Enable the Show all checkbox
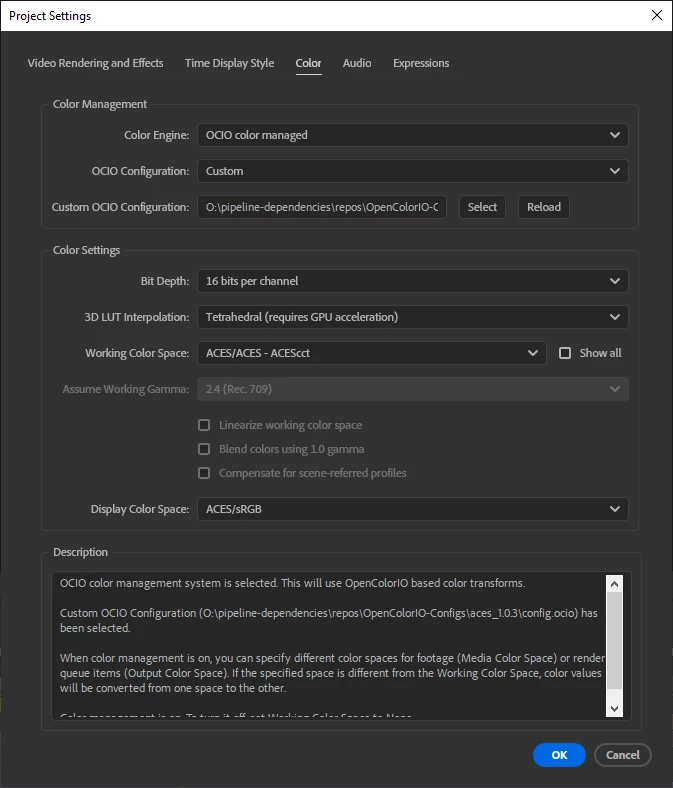 point(565,353)
